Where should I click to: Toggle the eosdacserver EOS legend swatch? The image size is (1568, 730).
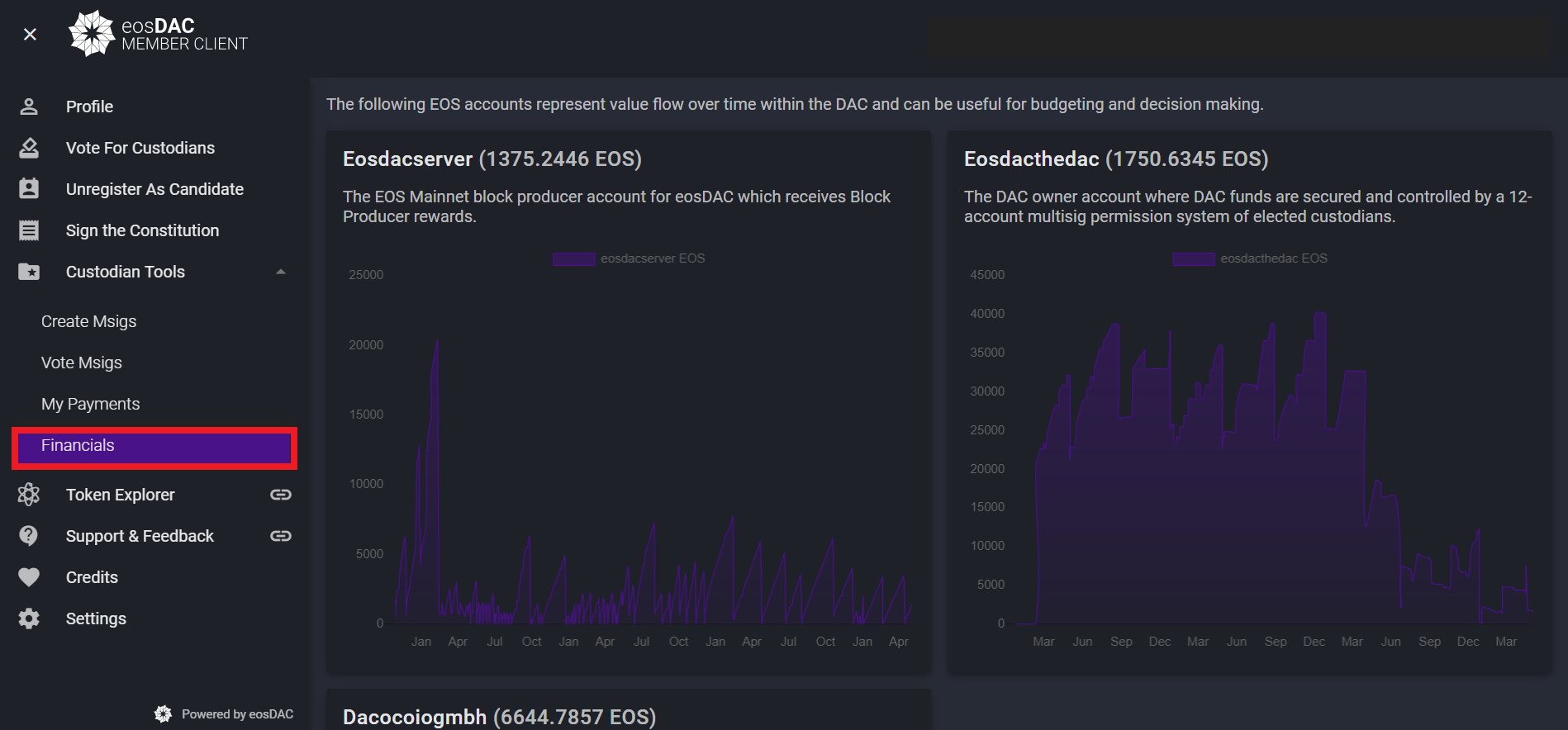coord(574,258)
